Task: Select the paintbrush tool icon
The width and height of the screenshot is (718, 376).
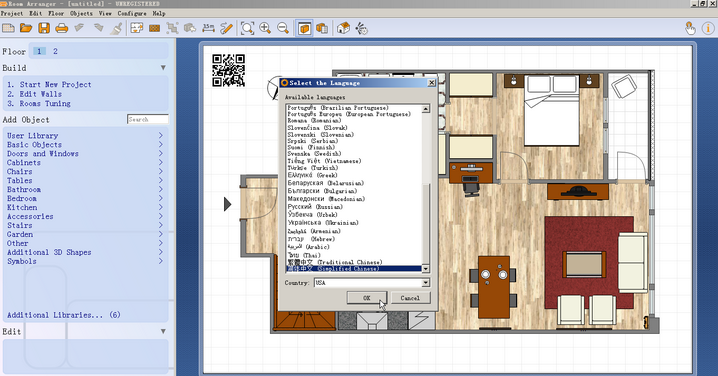Action: tap(117, 28)
